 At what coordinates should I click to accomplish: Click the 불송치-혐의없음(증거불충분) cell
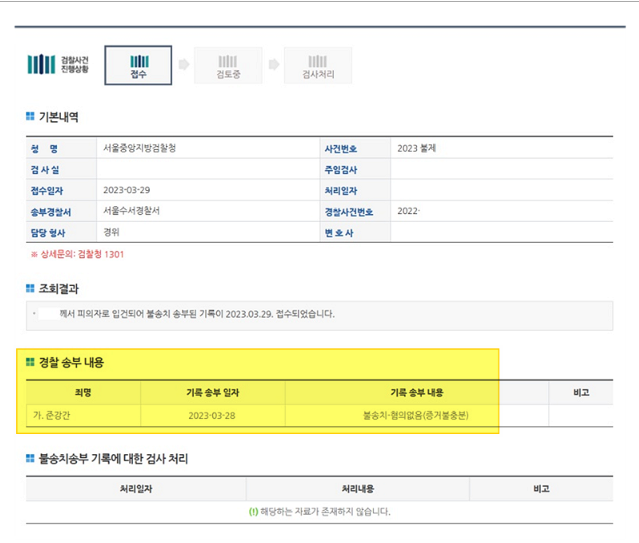click(x=416, y=415)
